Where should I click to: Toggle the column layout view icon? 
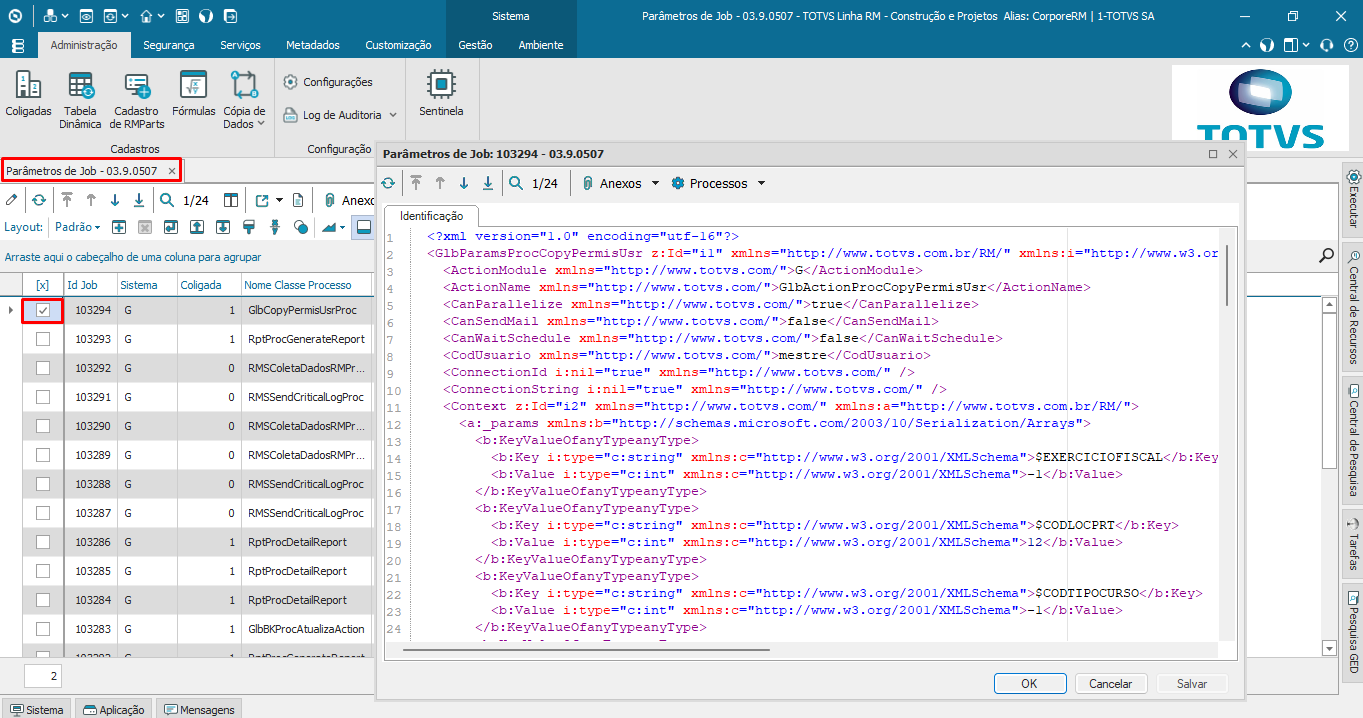(231, 200)
